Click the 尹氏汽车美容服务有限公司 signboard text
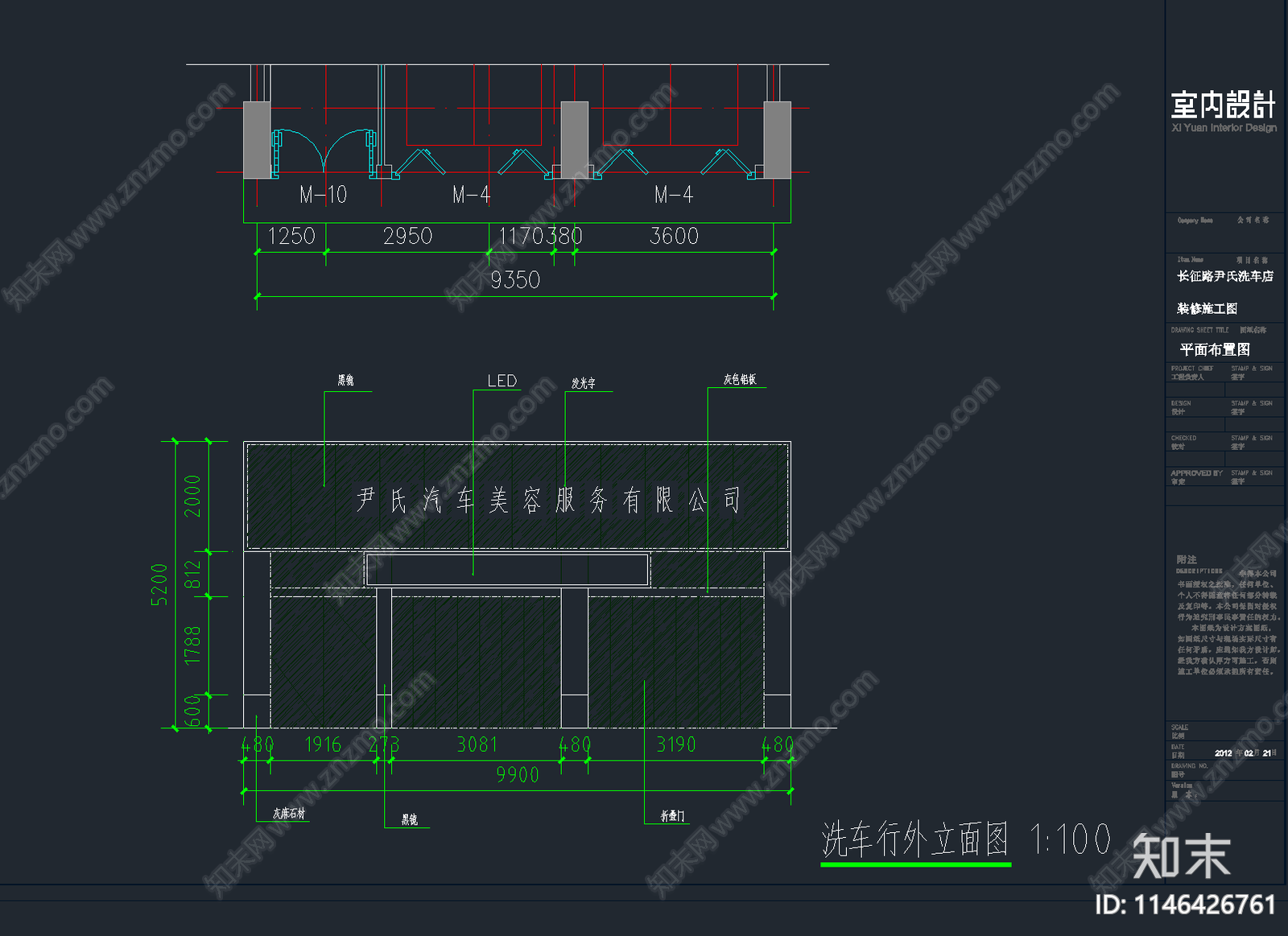1288x936 pixels. [x=548, y=500]
